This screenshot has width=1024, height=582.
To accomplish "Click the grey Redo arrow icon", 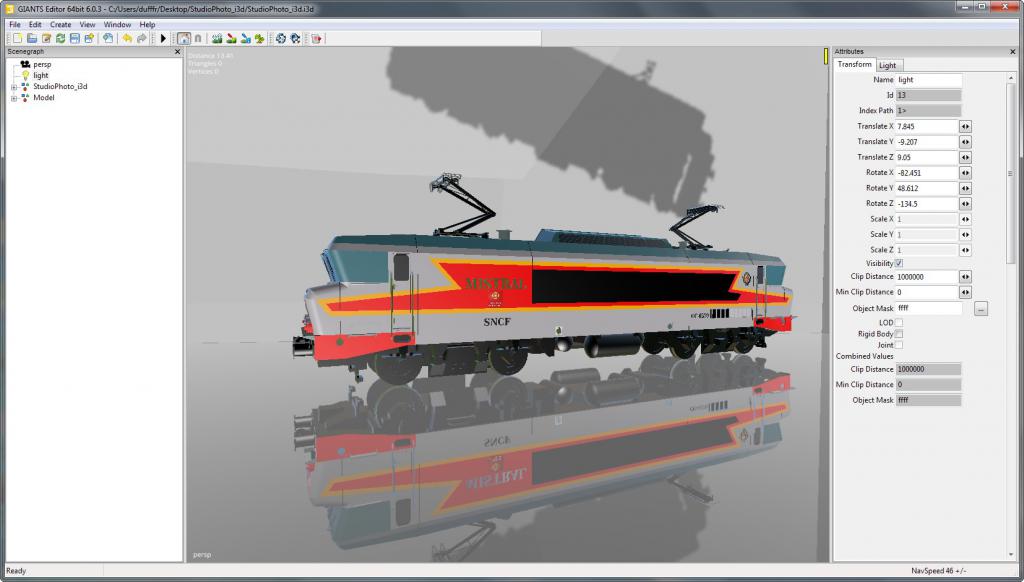I will 141,39.
